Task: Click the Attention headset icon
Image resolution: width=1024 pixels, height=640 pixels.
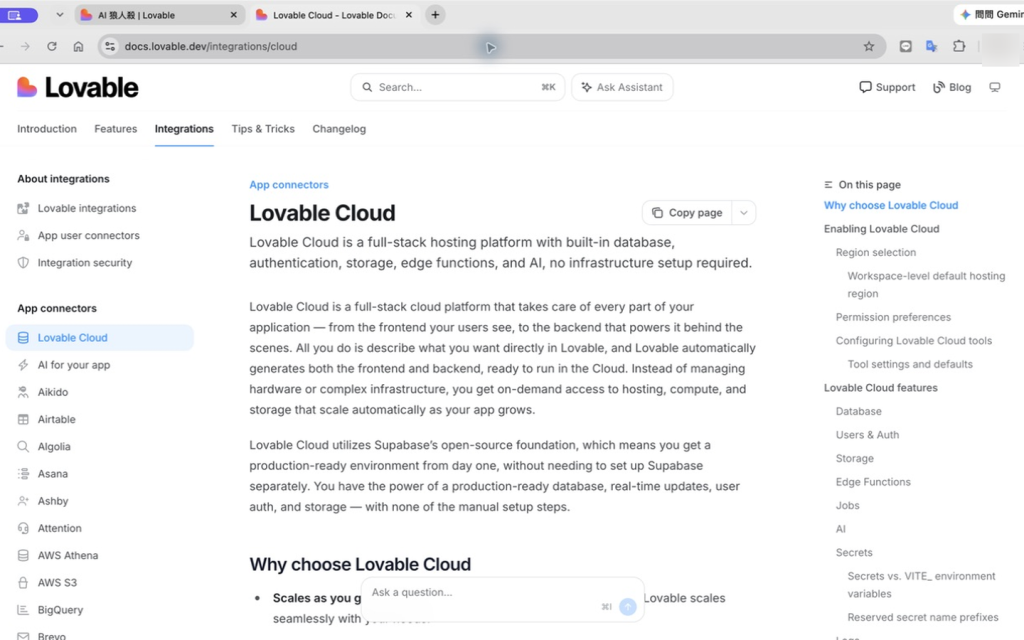Action: [x=23, y=528]
